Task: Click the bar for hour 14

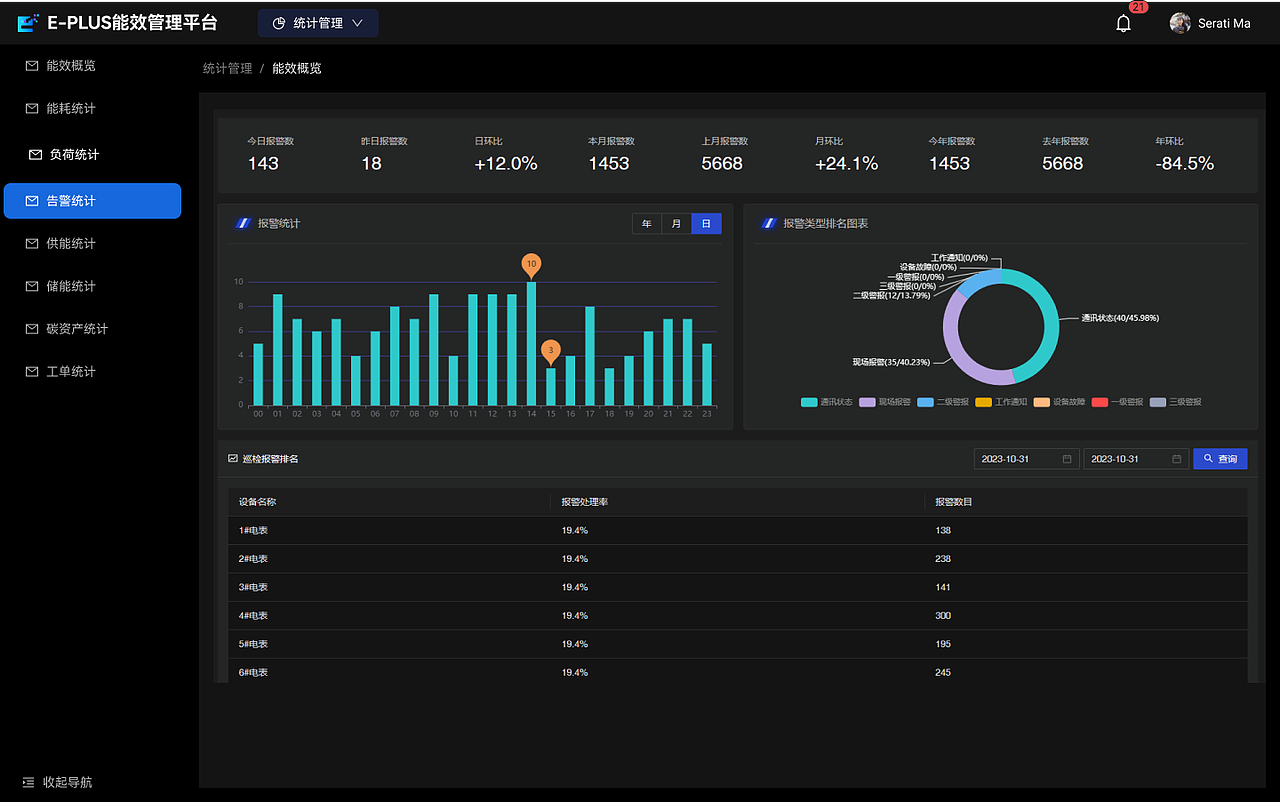Action: 531,343
